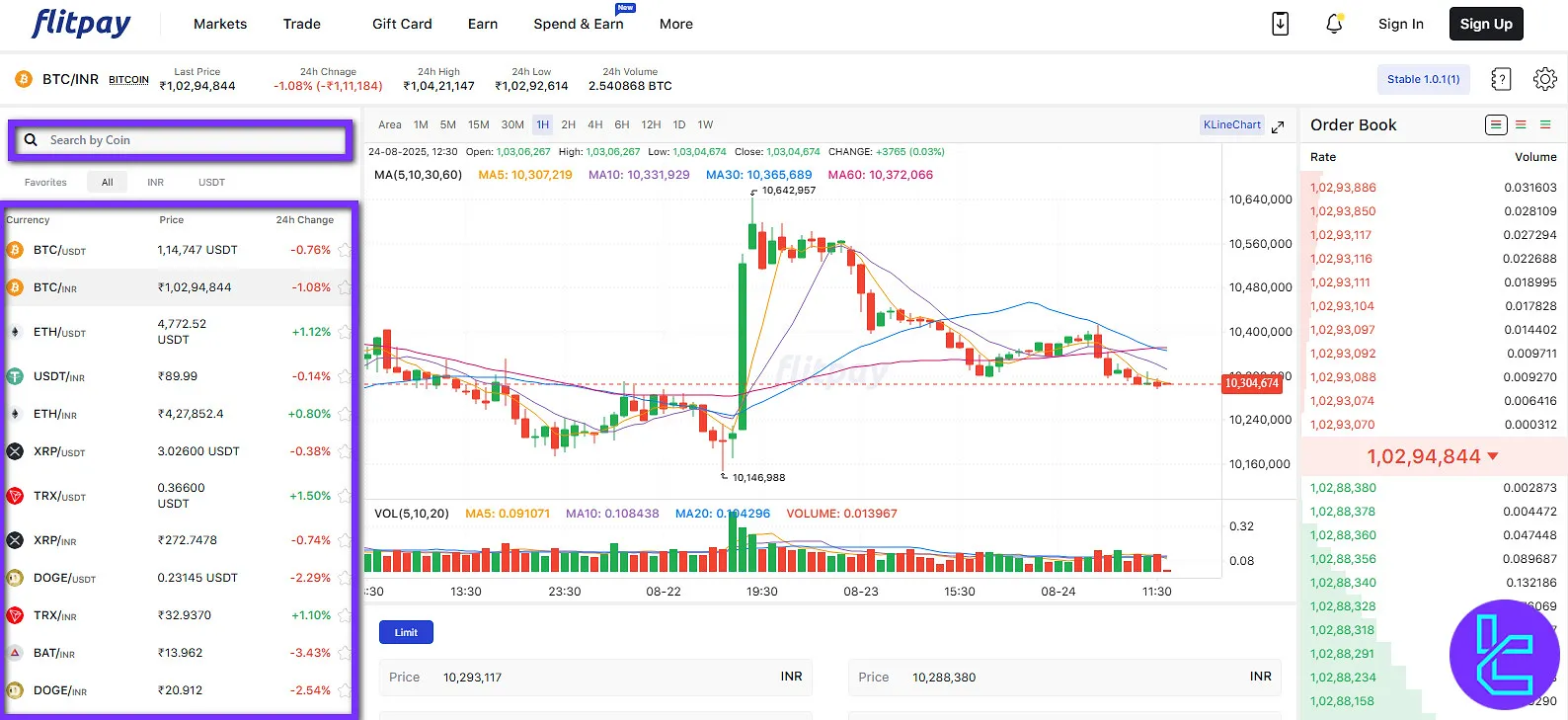The width and height of the screenshot is (1568, 720).
Task: Open Spend & Earn page
Action: [x=579, y=24]
